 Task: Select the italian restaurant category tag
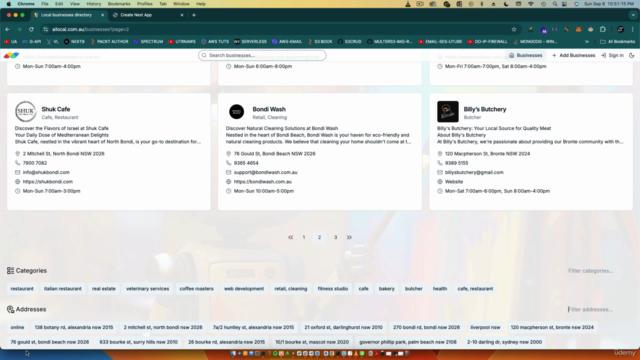pyautogui.click(x=62, y=289)
